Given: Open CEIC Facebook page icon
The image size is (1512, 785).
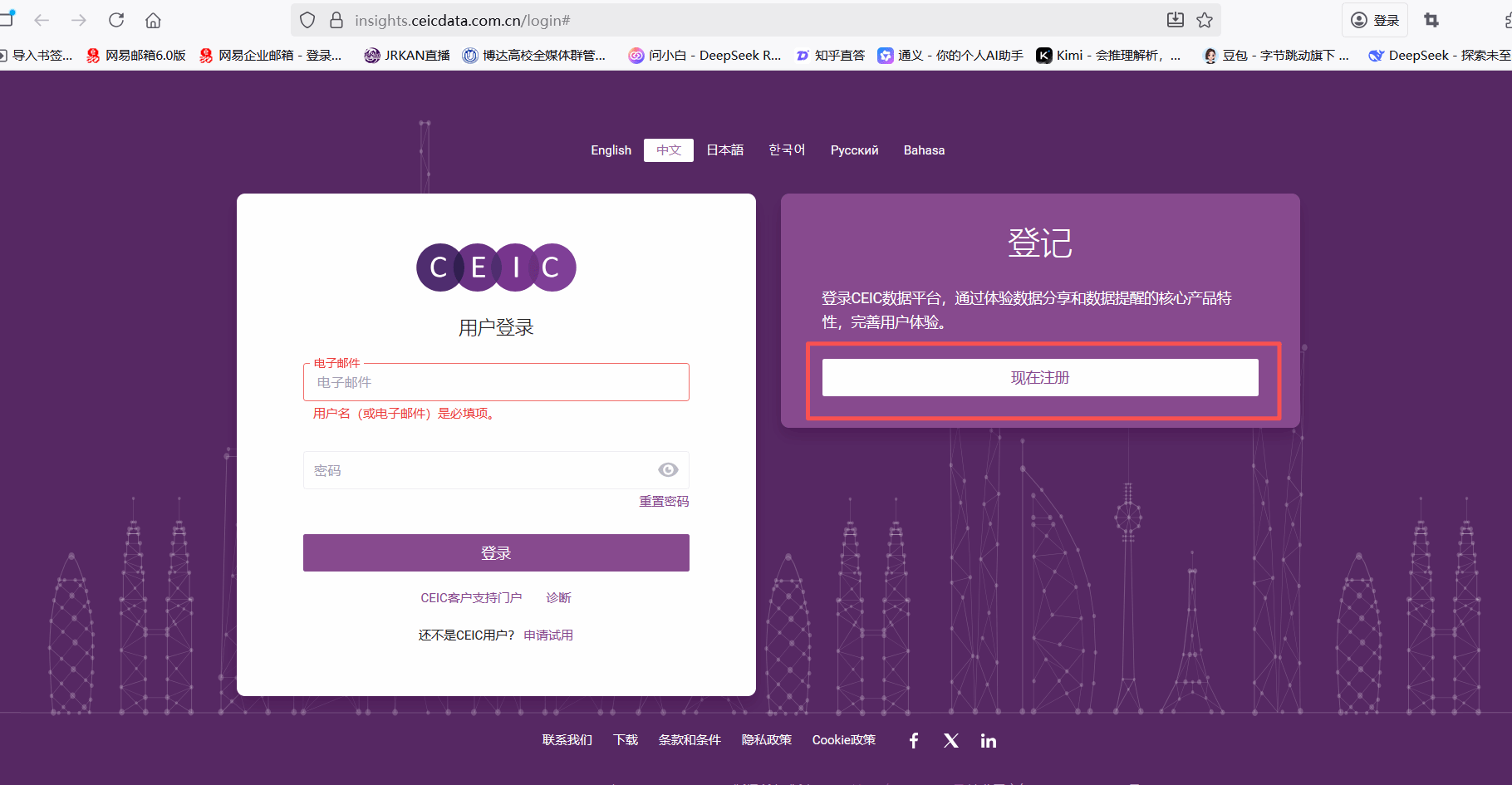Looking at the screenshot, I should tap(914, 740).
